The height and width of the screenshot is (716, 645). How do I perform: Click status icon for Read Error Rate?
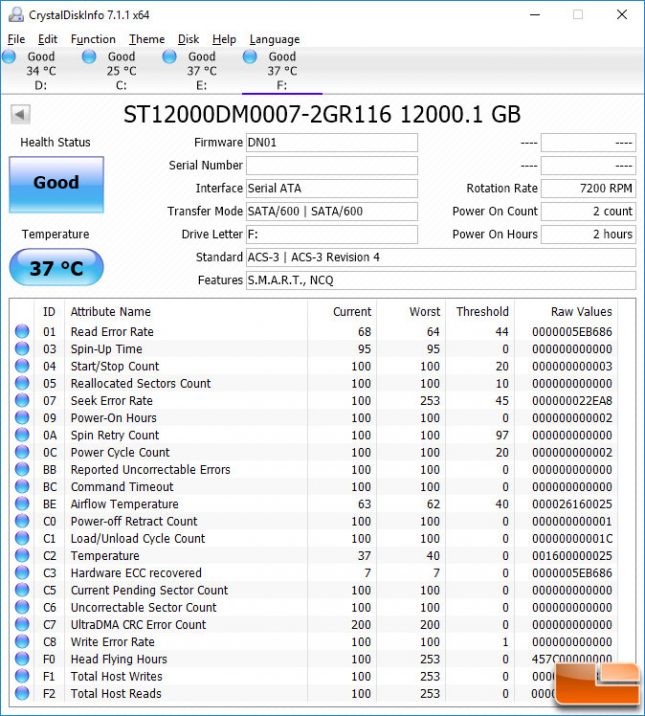coord(22,332)
